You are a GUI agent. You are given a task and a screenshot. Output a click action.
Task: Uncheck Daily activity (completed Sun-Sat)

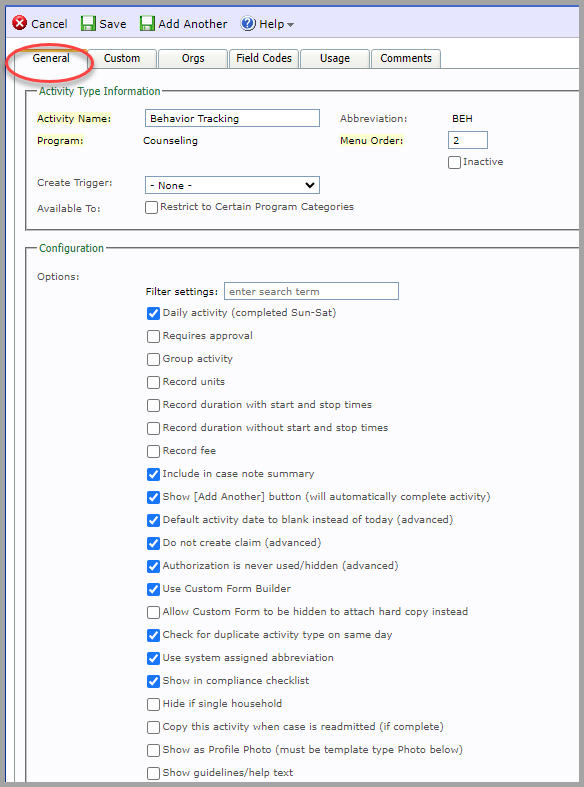154,314
